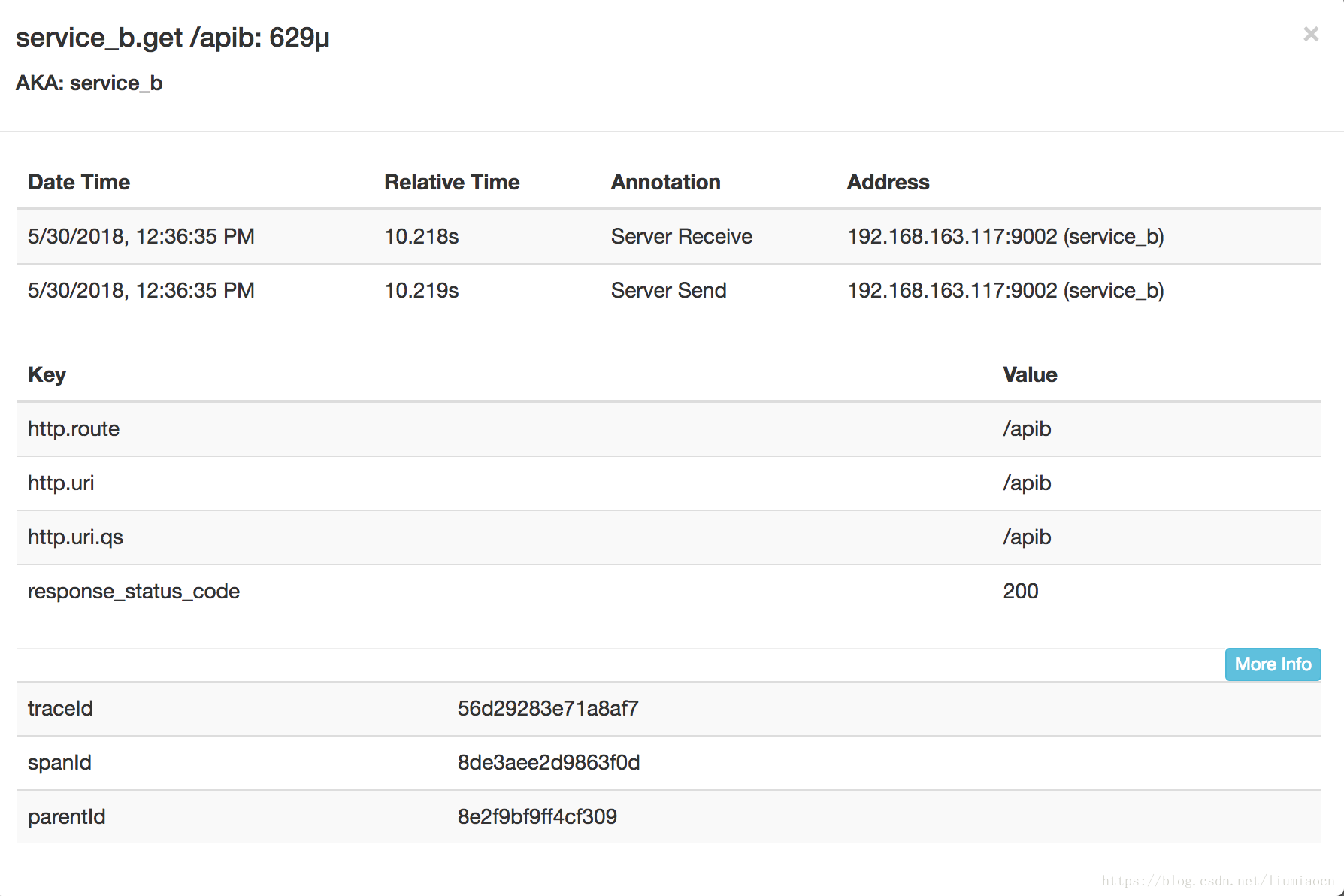Click the Server Send annotation cell
Image resolution: width=1344 pixels, height=896 pixels.
coord(668,290)
